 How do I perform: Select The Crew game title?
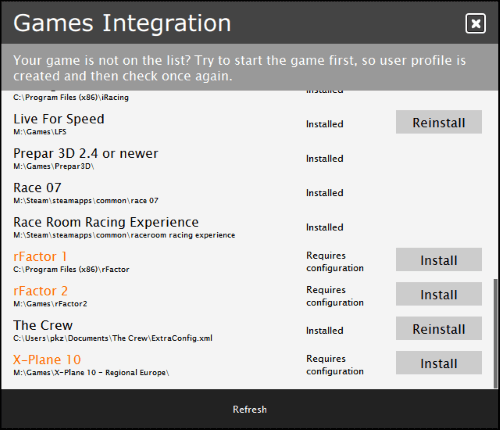click(x=43, y=325)
